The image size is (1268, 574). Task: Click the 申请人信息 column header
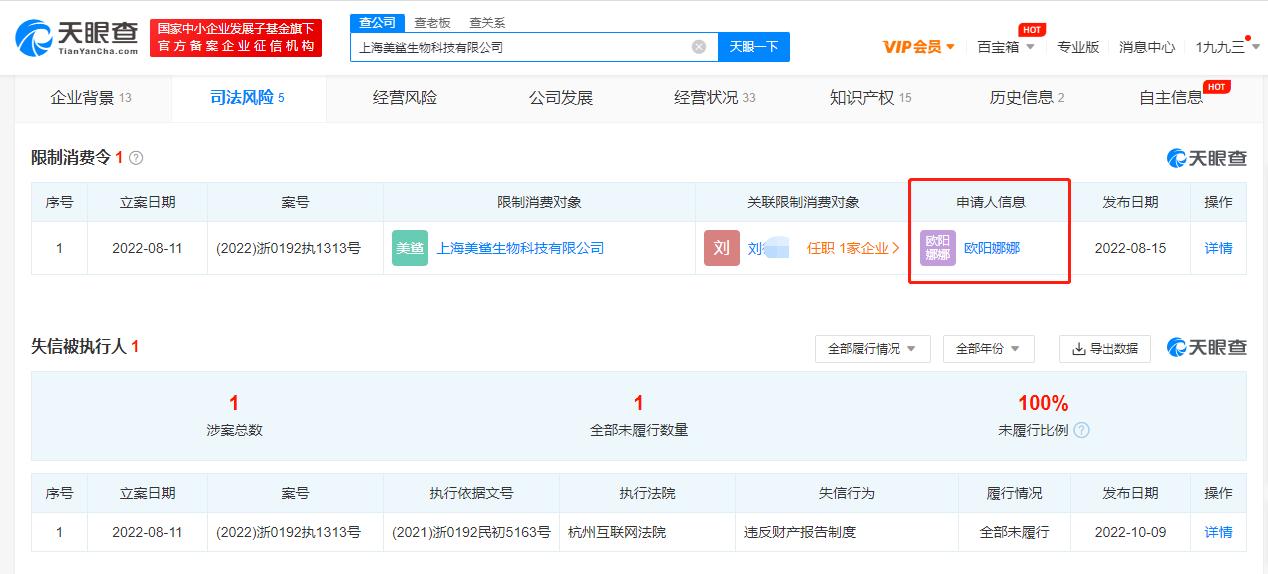pos(991,202)
